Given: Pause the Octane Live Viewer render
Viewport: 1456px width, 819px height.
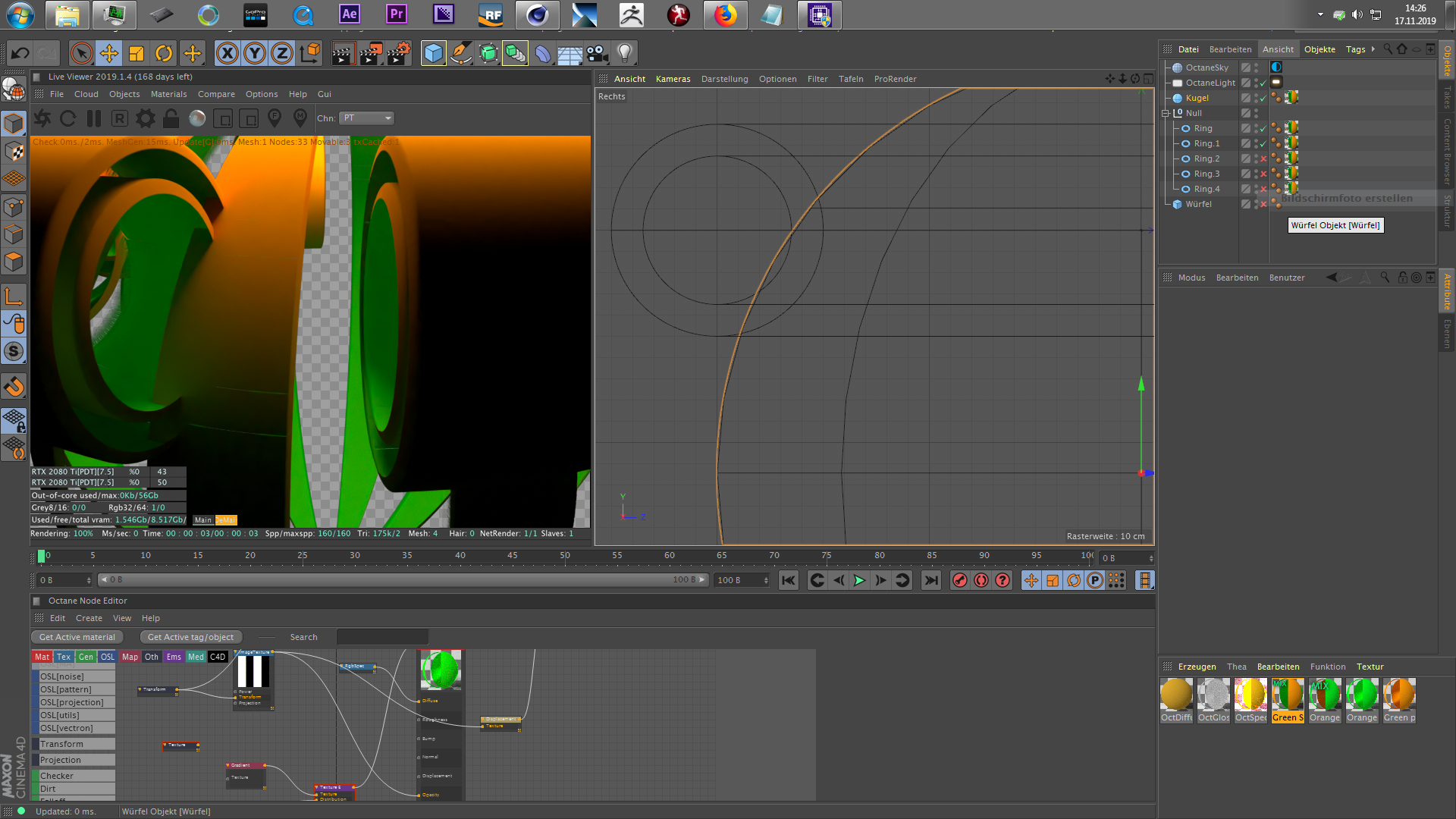Looking at the screenshot, I should point(94,118).
